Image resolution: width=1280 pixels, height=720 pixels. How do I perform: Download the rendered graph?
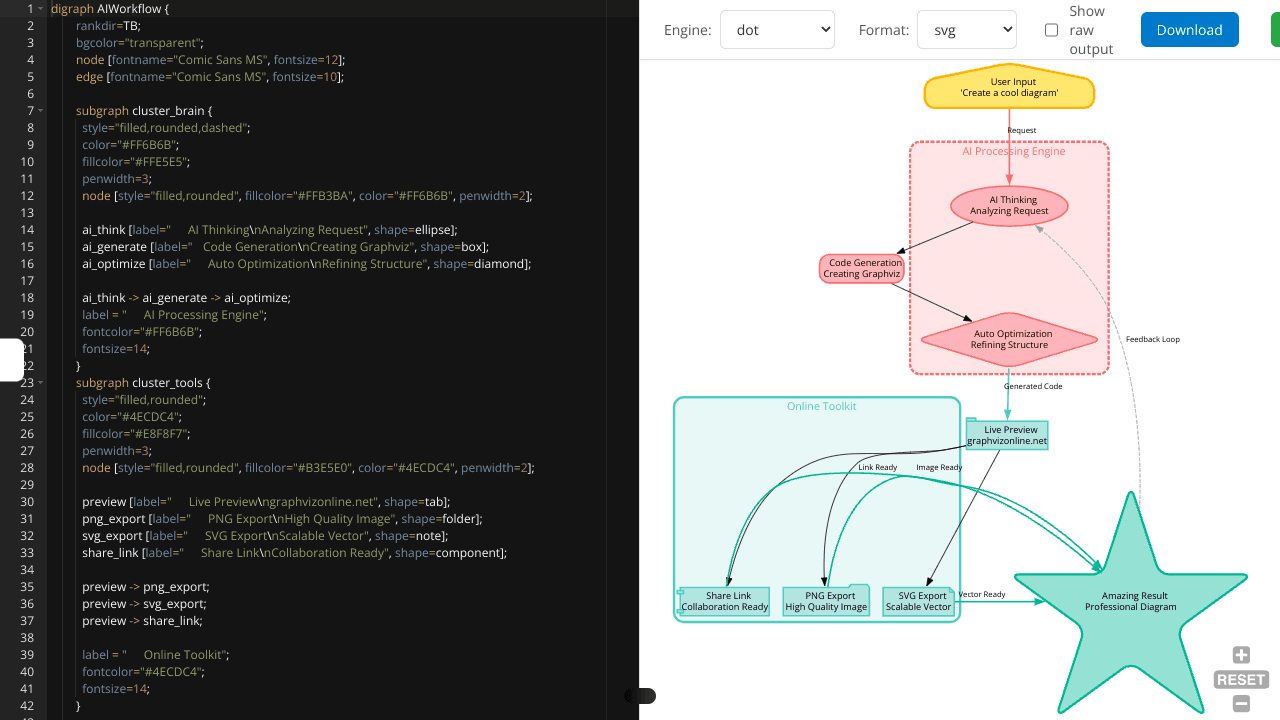pos(1190,30)
